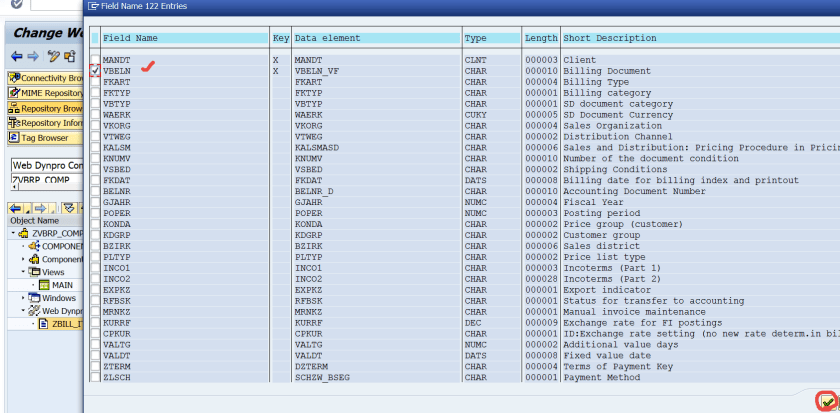Viewport: 840px width, 413px height.
Task: Click KALSMASD data element cell
Action: click(317, 147)
